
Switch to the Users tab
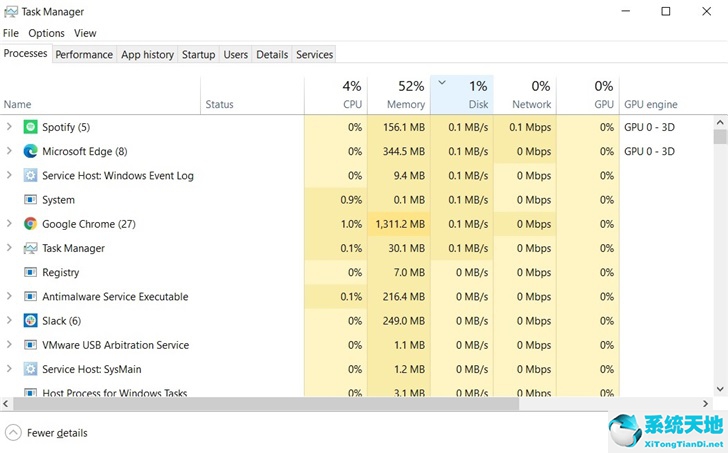[235, 54]
